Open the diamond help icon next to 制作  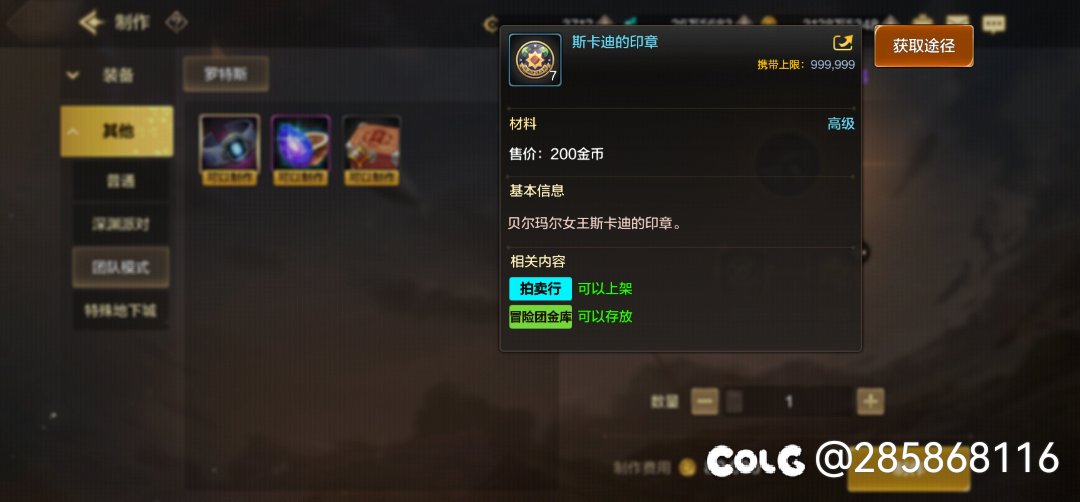177,23
